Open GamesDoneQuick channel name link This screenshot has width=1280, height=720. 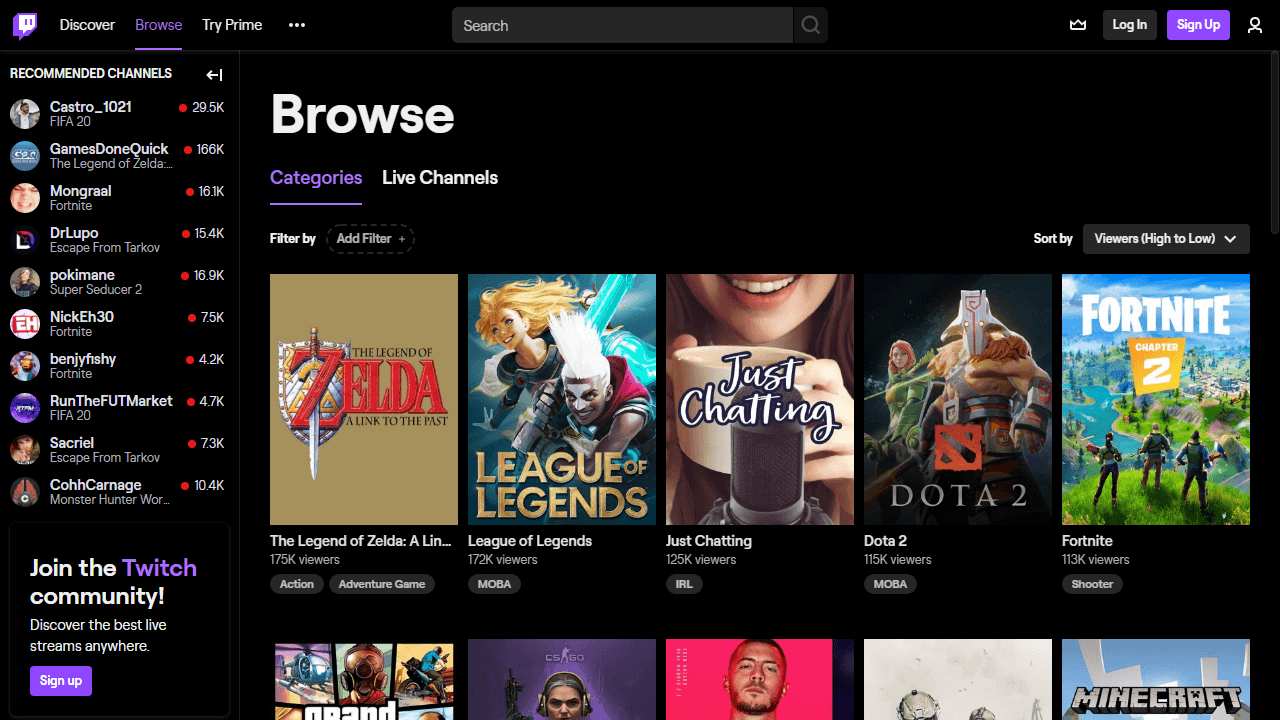[x=109, y=149]
